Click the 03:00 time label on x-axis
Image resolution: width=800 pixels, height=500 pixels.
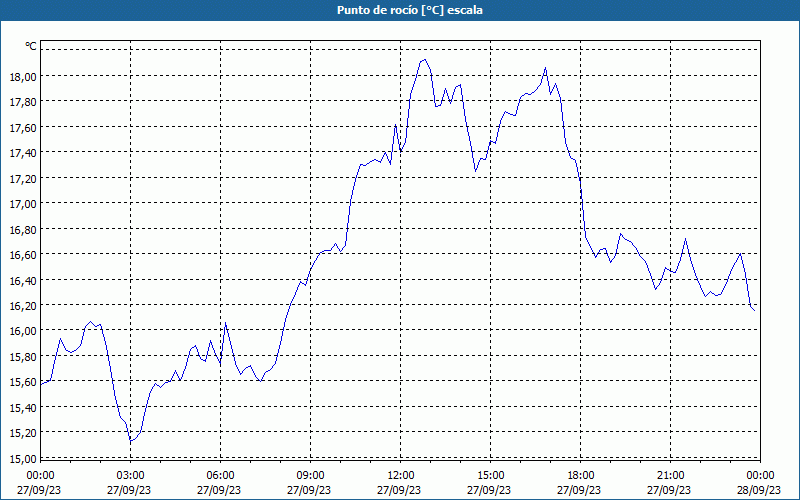[130, 476]
